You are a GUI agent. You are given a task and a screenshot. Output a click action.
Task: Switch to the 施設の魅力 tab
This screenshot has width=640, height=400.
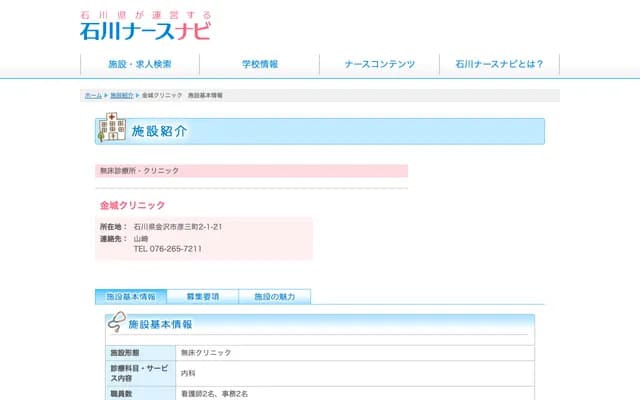275,297
